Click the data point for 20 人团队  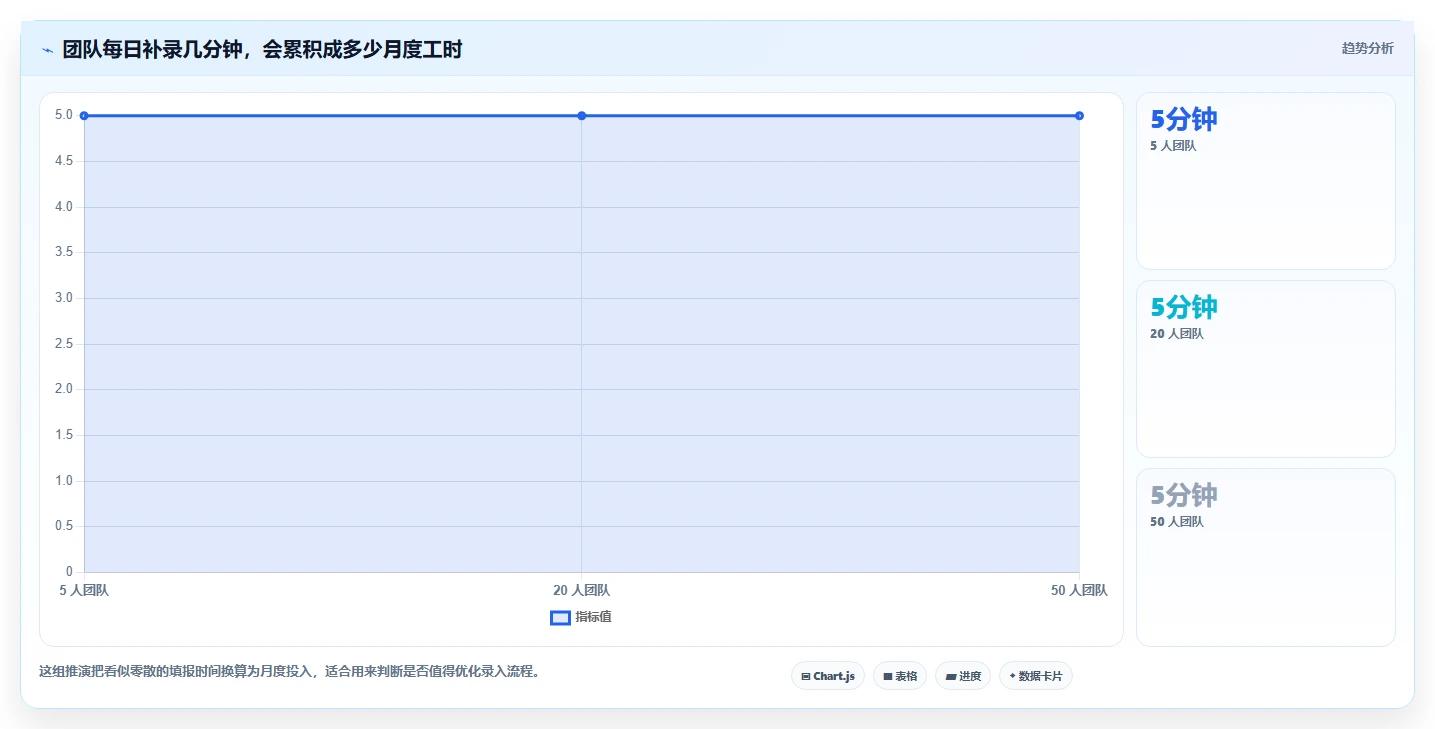[x=581, y=116]
